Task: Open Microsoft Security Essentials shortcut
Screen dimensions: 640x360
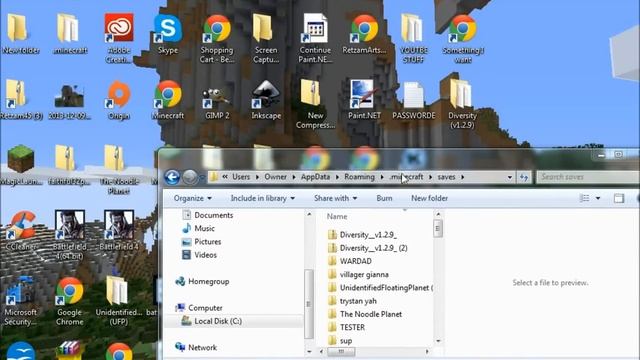Action: point(20,301)
